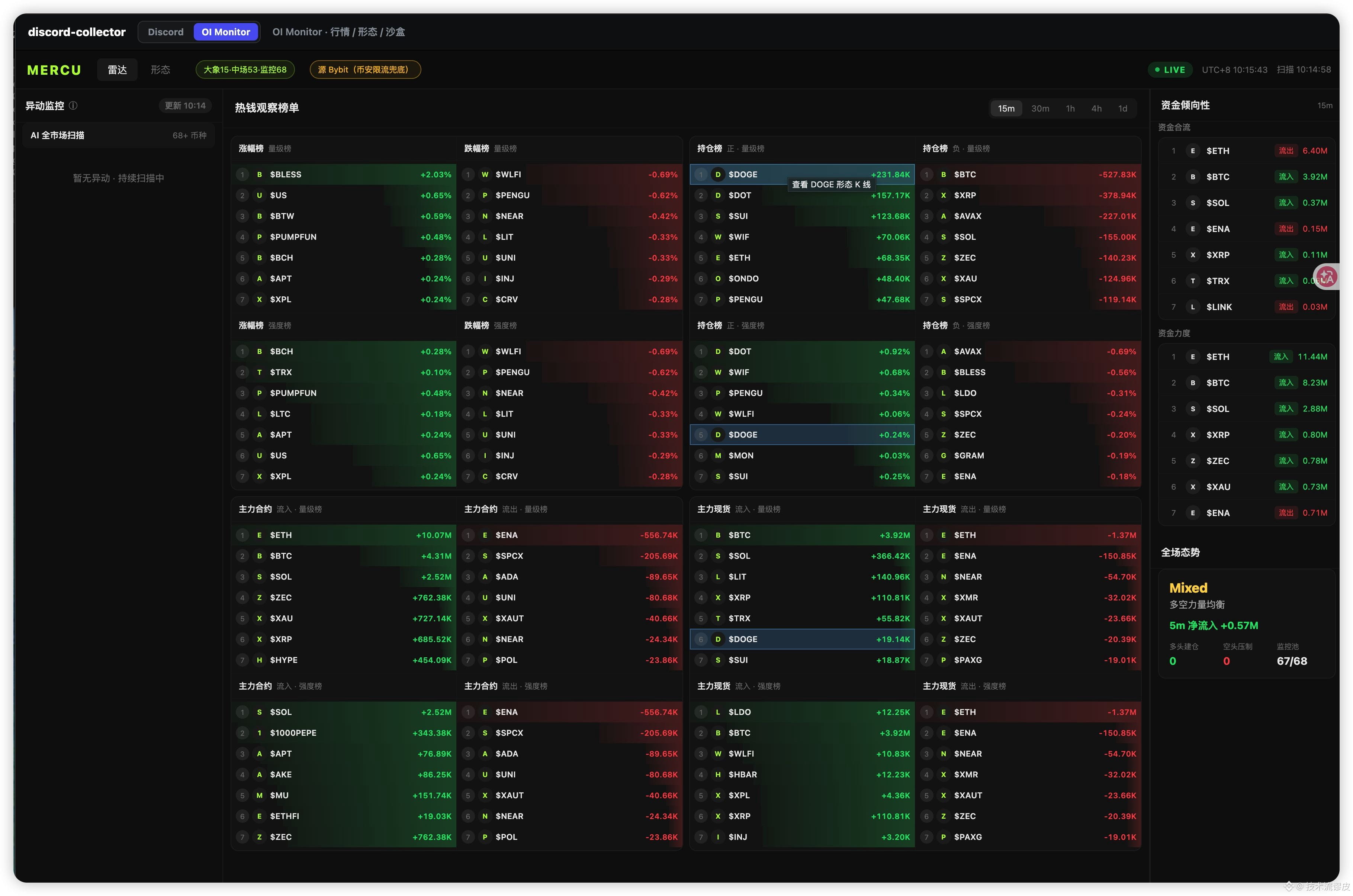
Task: Click the 源 Bybit source badge
Action: point(365,70)
